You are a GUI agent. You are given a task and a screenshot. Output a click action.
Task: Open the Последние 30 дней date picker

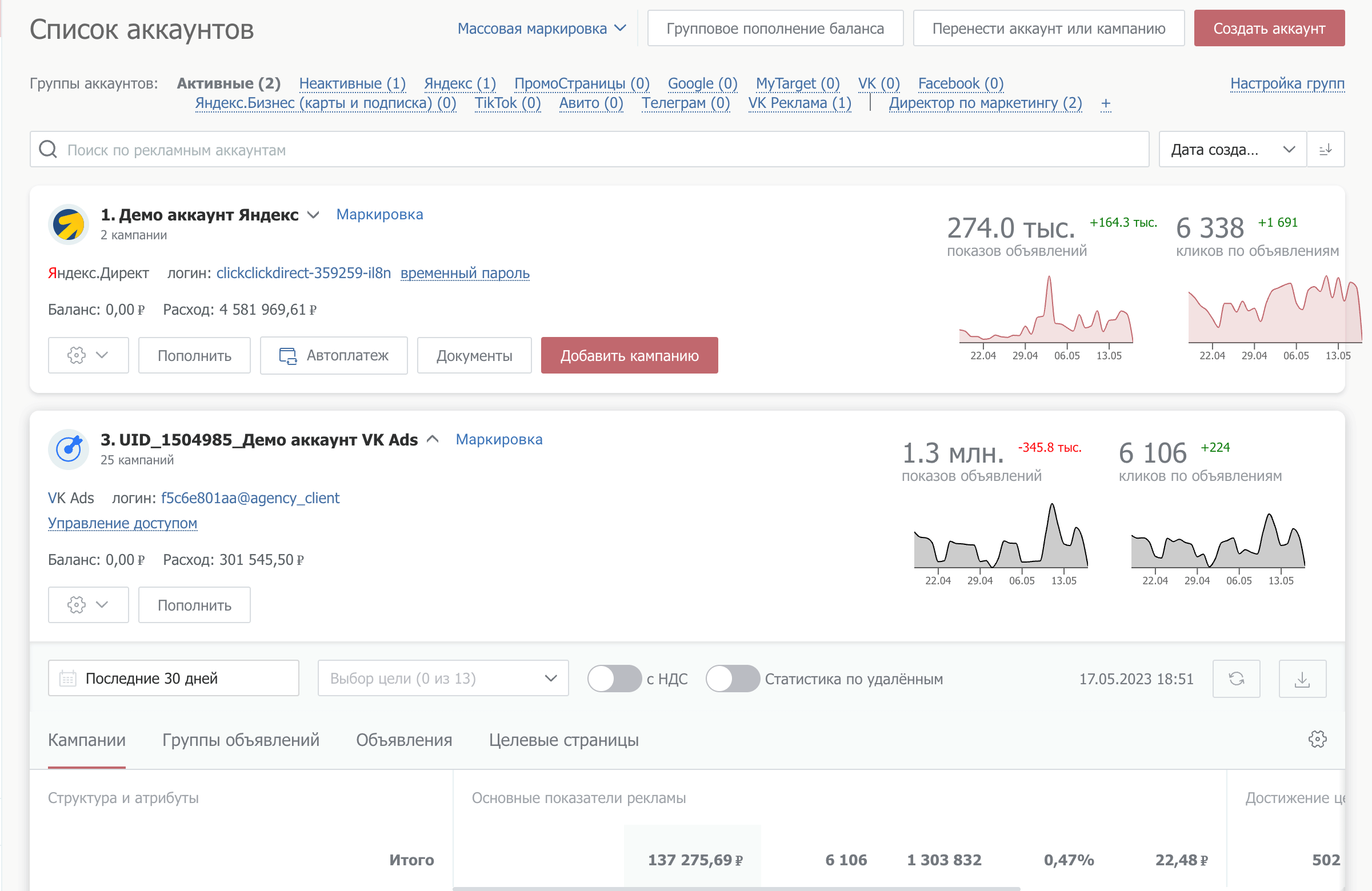(x=174, y=679)
